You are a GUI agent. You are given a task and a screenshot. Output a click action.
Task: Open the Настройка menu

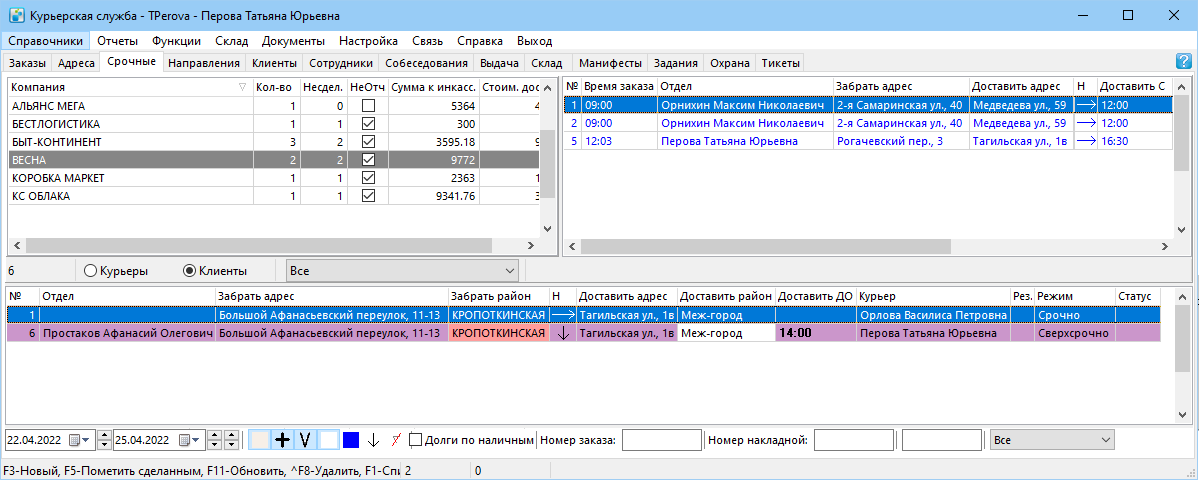point(369,41)
